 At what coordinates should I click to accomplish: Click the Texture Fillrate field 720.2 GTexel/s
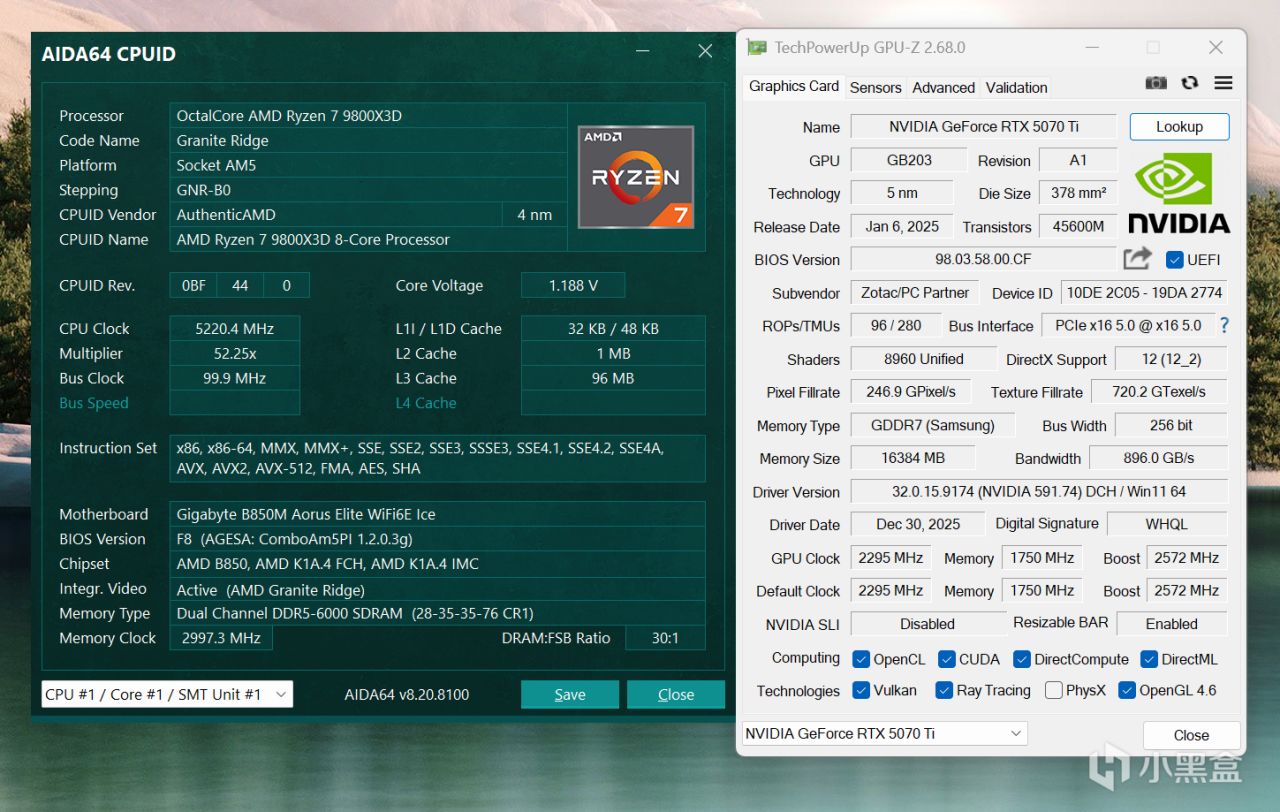pos(1159,391)
